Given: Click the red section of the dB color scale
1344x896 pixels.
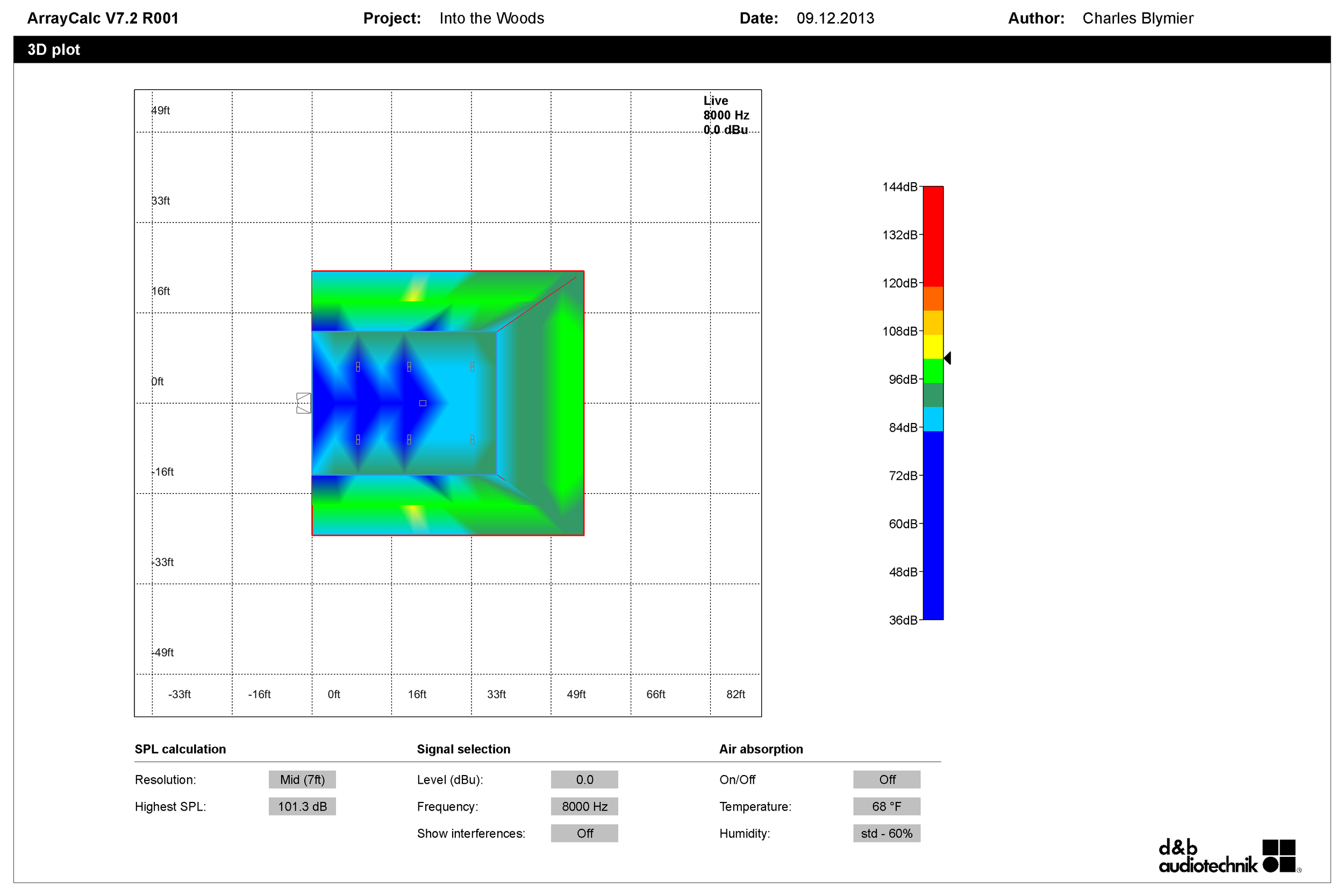Looking at the screenshot, I should (933, 235).
